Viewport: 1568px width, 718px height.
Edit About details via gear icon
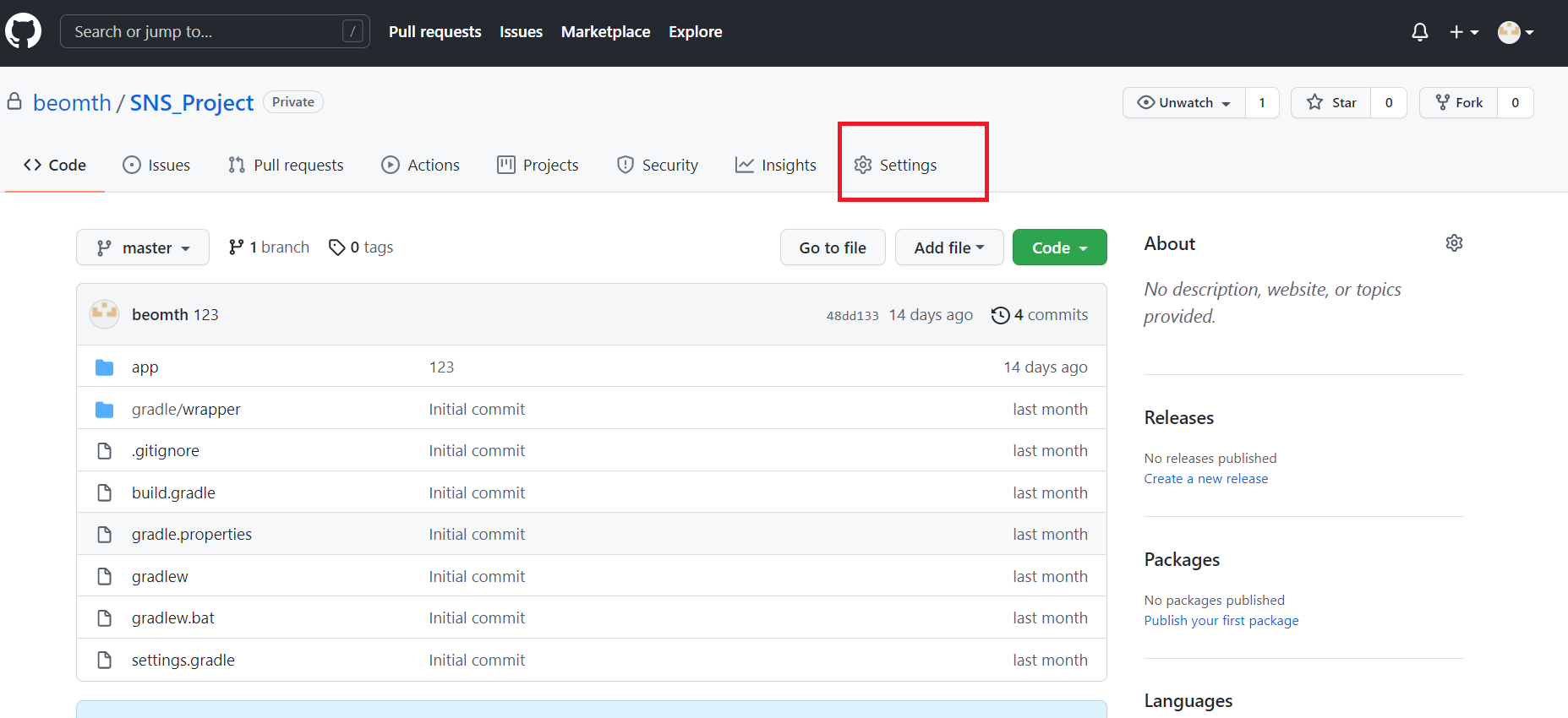pos(1454,243)
